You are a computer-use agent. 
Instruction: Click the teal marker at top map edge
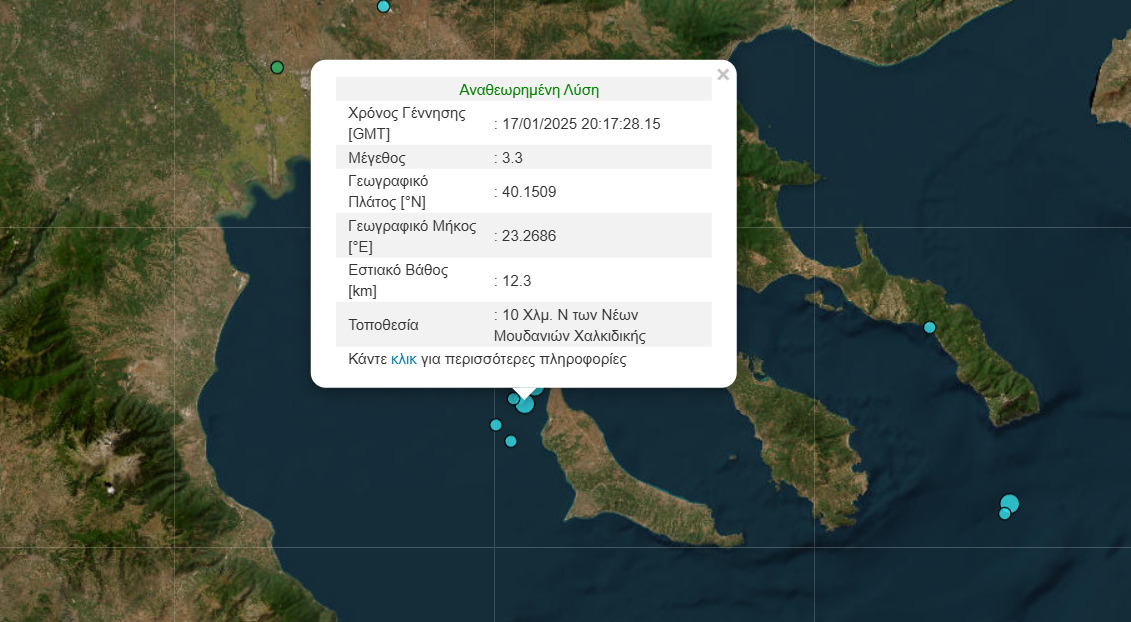(x=383, y=6)
